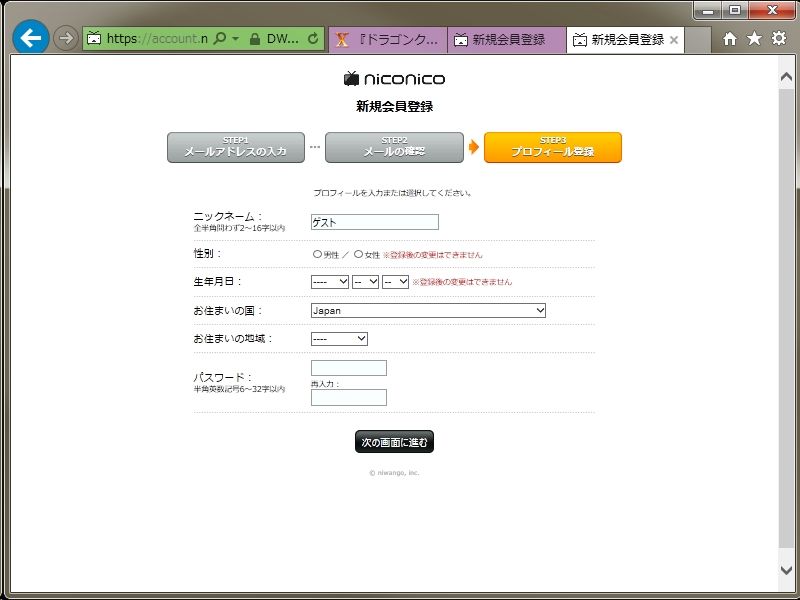Click the site favicon in address bar
This screenshot has height=600, width=800.
pyautogui.click(x=94, y=38)
